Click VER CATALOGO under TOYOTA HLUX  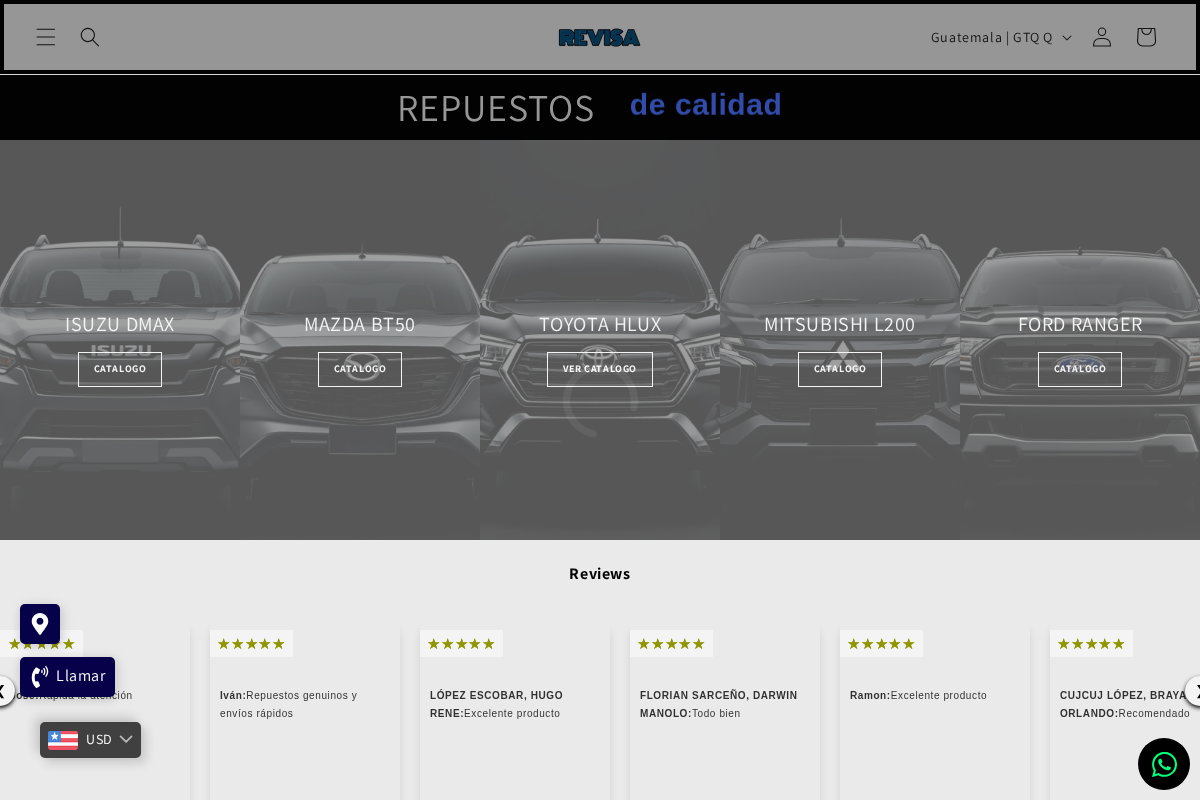(x=600, y=369)
